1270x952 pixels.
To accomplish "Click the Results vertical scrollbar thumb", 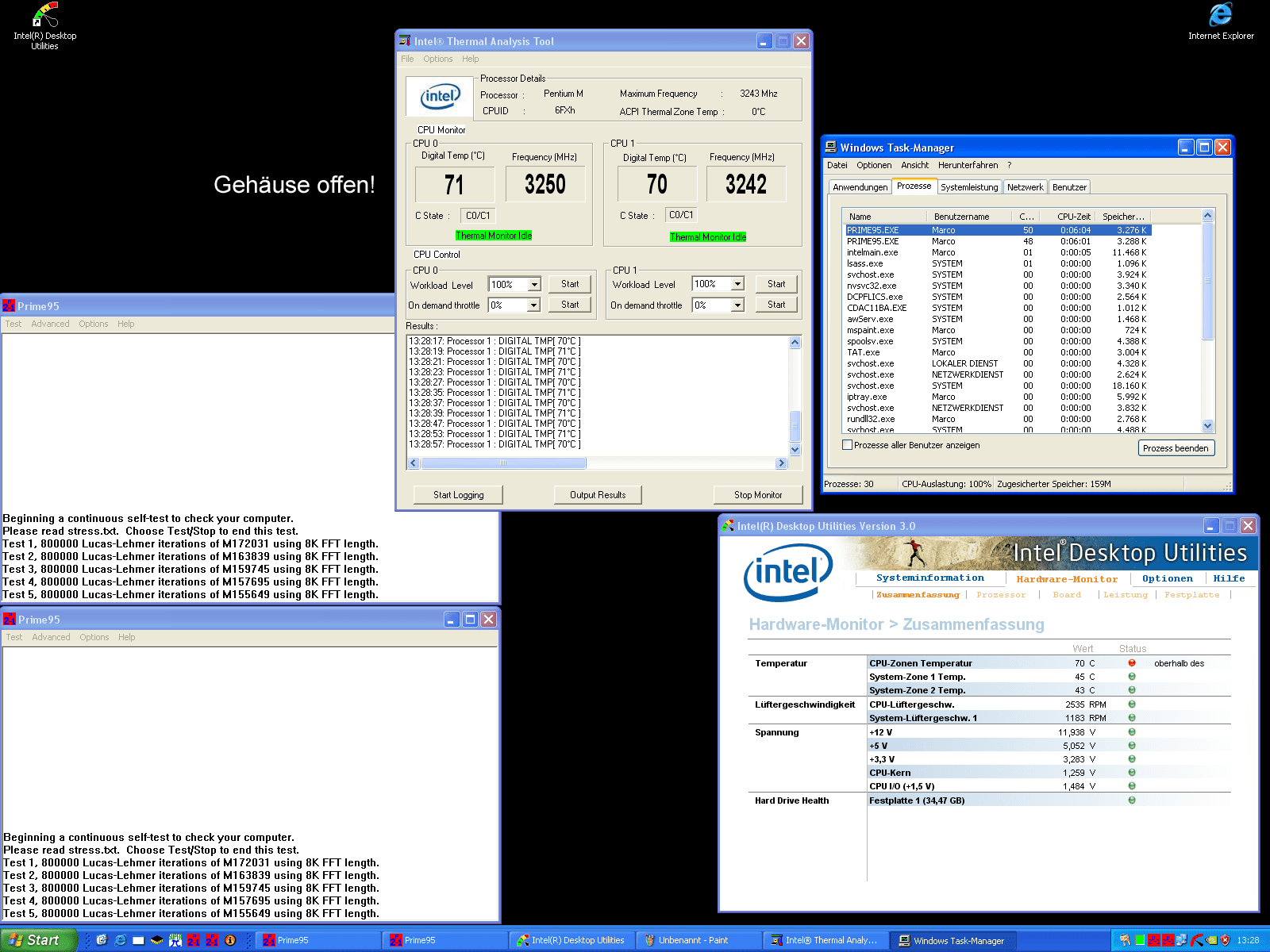I will [x=795, y=425].
